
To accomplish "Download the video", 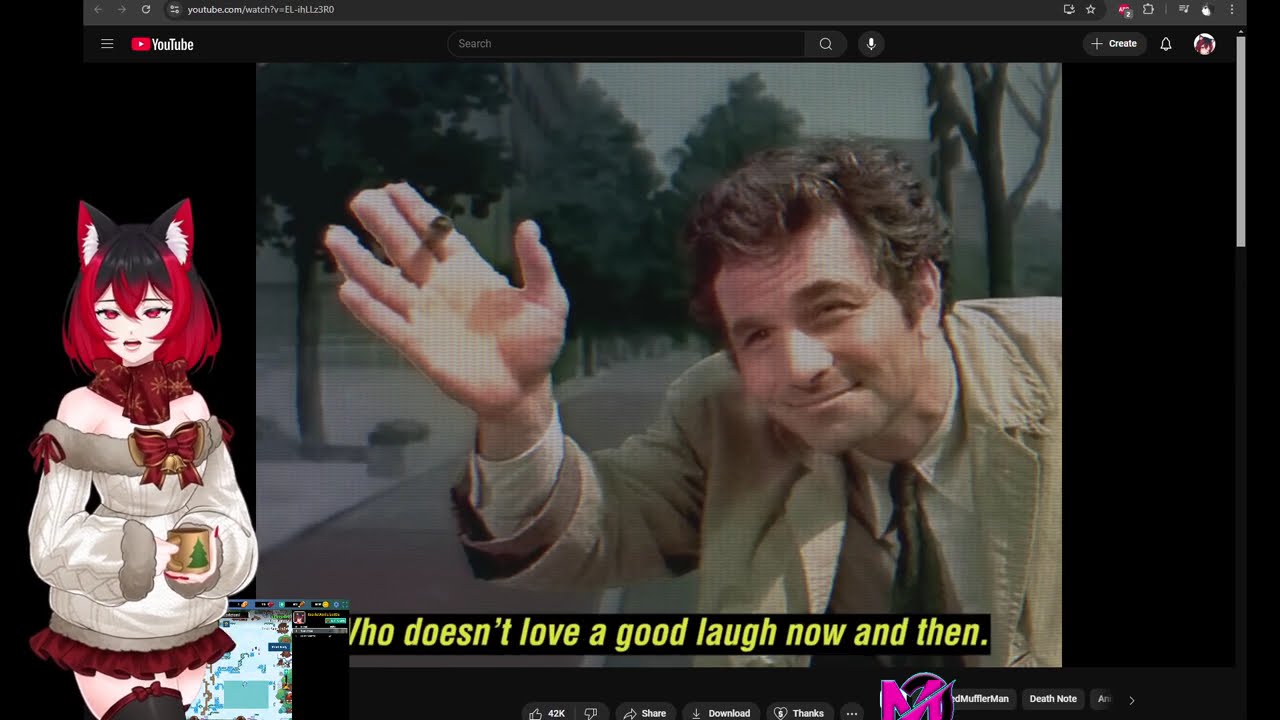I will coord(721,713).
